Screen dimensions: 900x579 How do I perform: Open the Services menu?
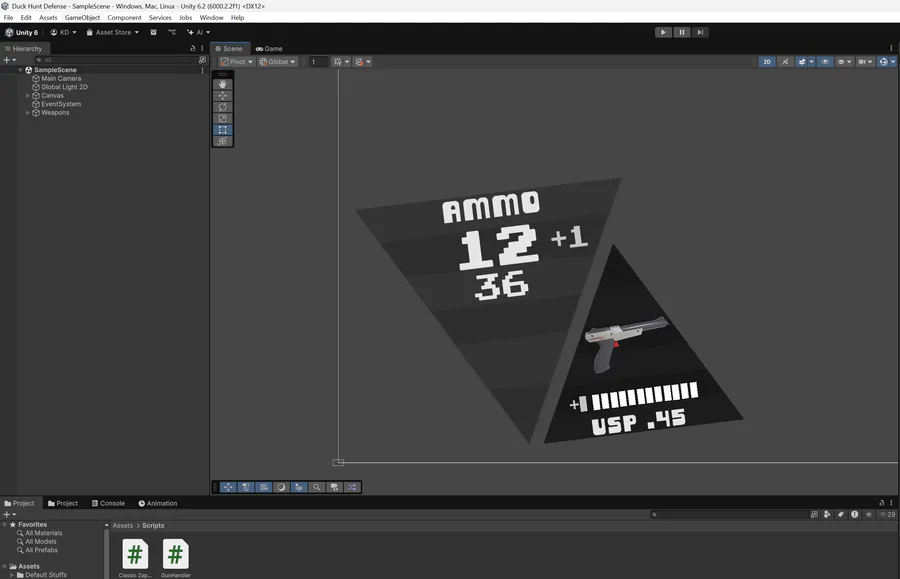point(160,18)
